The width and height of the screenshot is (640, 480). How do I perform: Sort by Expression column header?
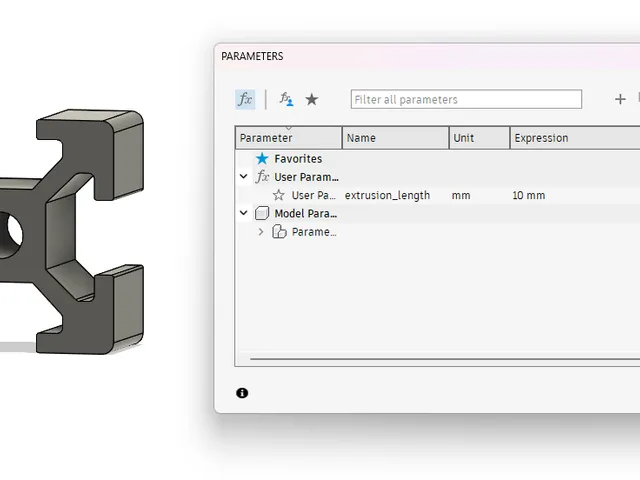[575, 138]
